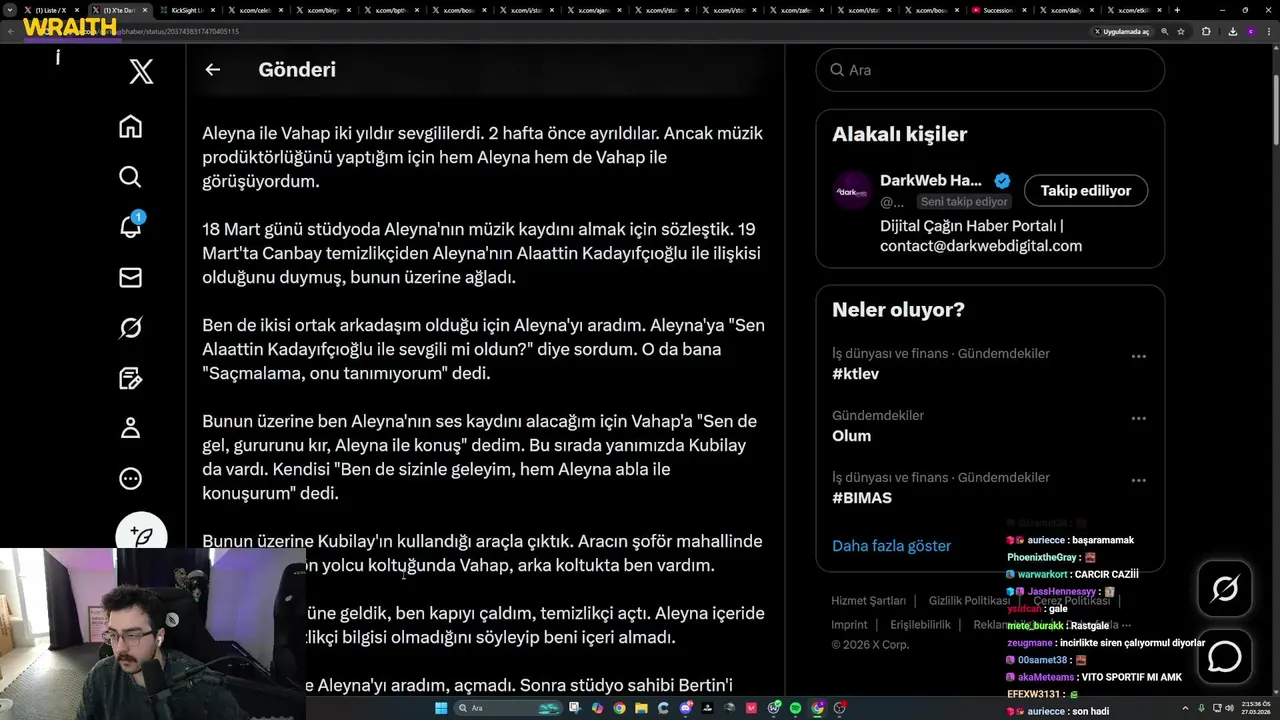The height and width of the screenshot is (720, 1280).
Task: Open Windows Start menu
Action: coord(441,708)
